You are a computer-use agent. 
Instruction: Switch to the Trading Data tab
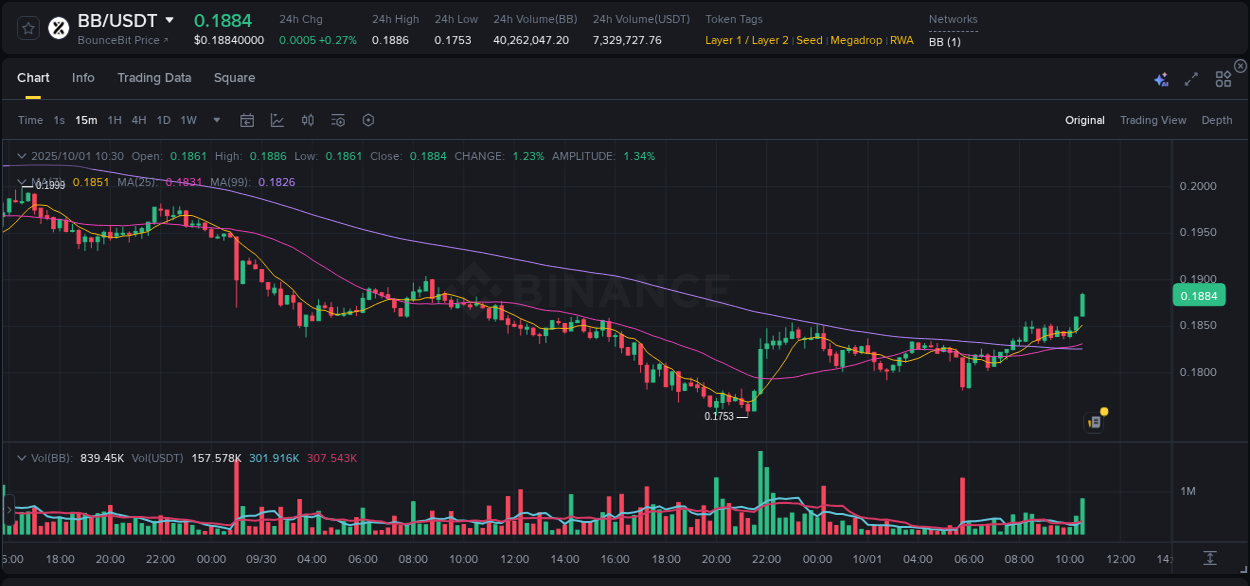pyautogui.click(x=154, y=77)
